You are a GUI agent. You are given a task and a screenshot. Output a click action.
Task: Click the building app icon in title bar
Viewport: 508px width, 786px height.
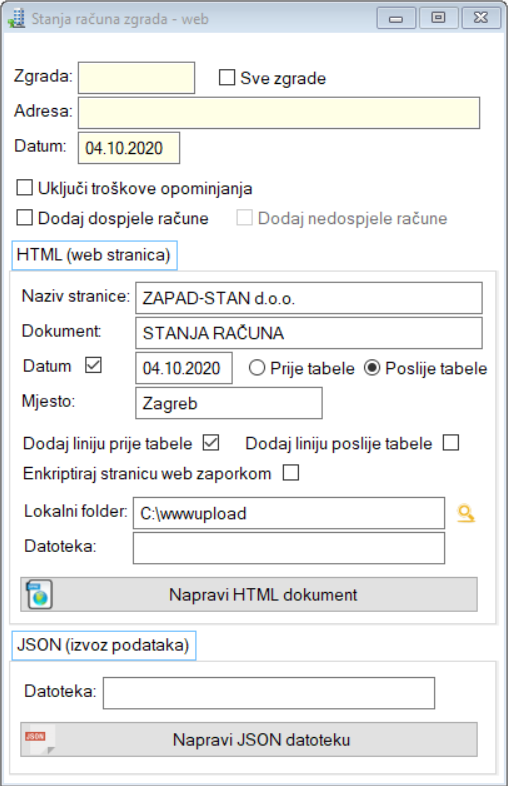(16, 19)
